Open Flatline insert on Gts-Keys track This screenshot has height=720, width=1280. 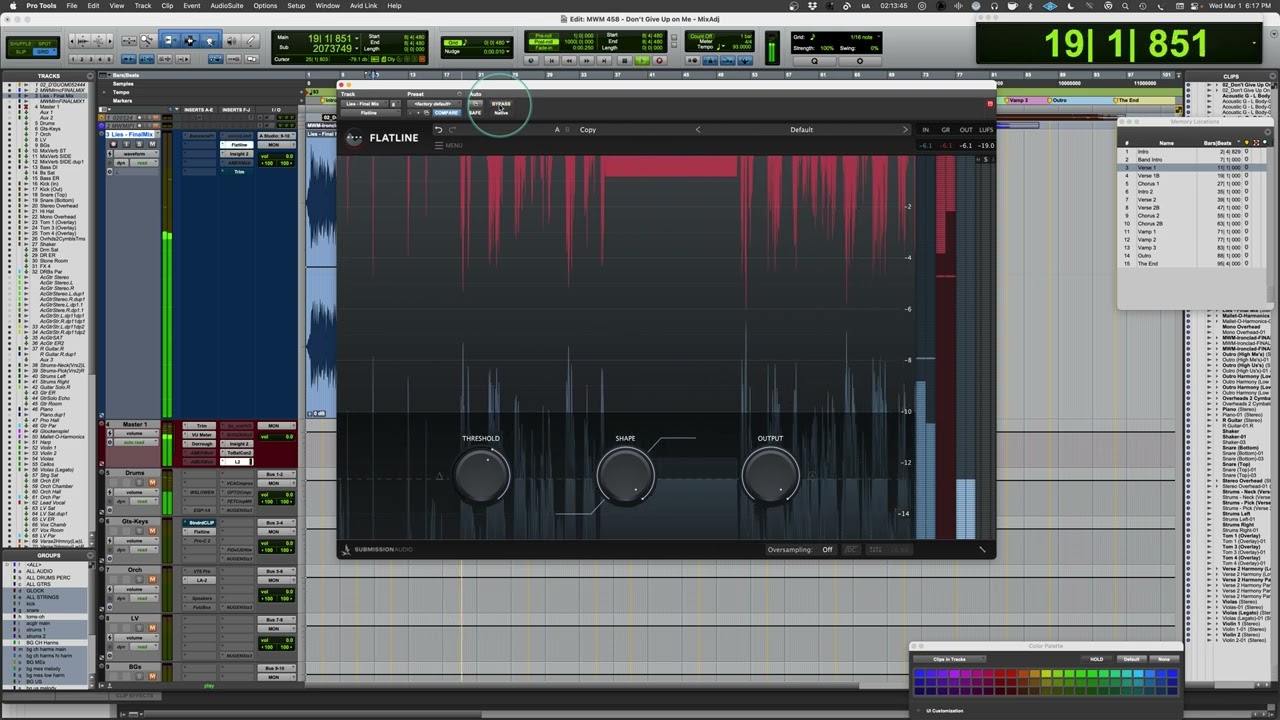tap(202, 532)
